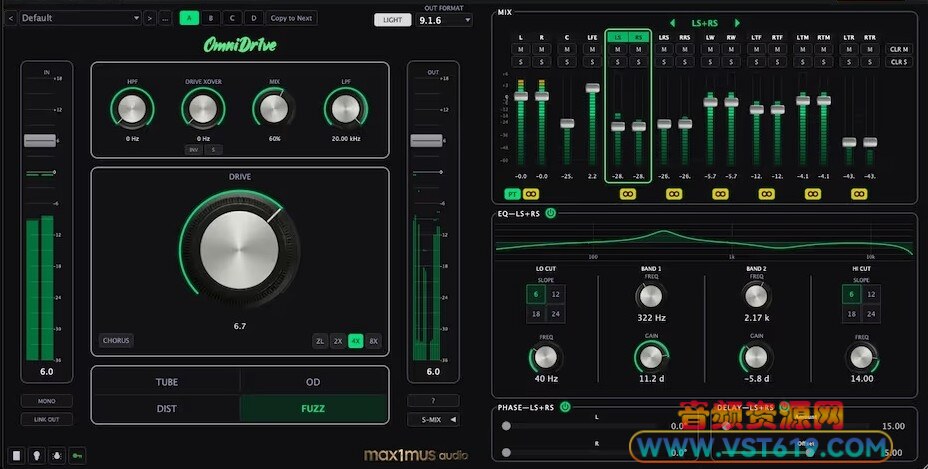The image size is (928, 469).
Task: Click the page icon in bottom-left corner
Action: (17, 455)
